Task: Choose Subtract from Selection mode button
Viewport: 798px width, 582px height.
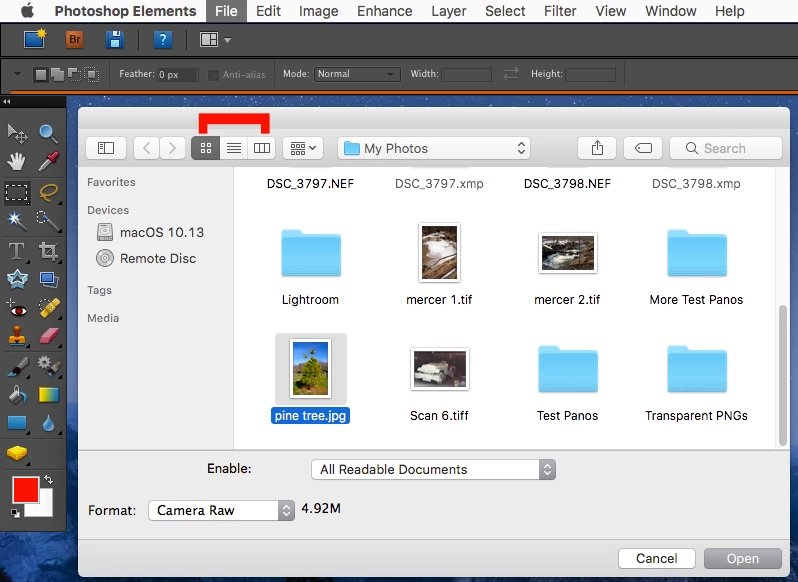Action: pyautogui.click(x=75, y=75)
